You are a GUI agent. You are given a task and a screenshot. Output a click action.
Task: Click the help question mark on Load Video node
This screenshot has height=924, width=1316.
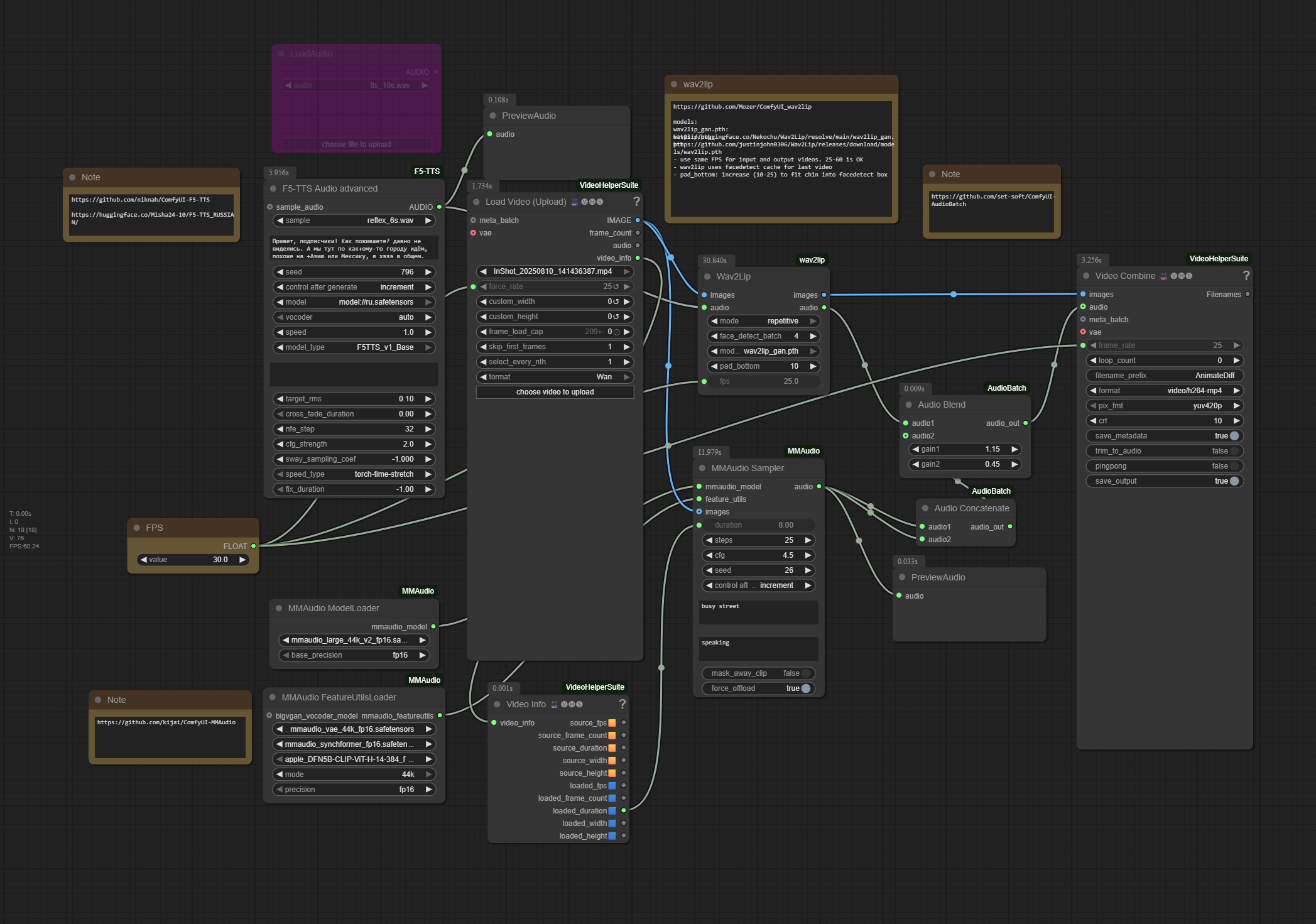pos(636,202)
